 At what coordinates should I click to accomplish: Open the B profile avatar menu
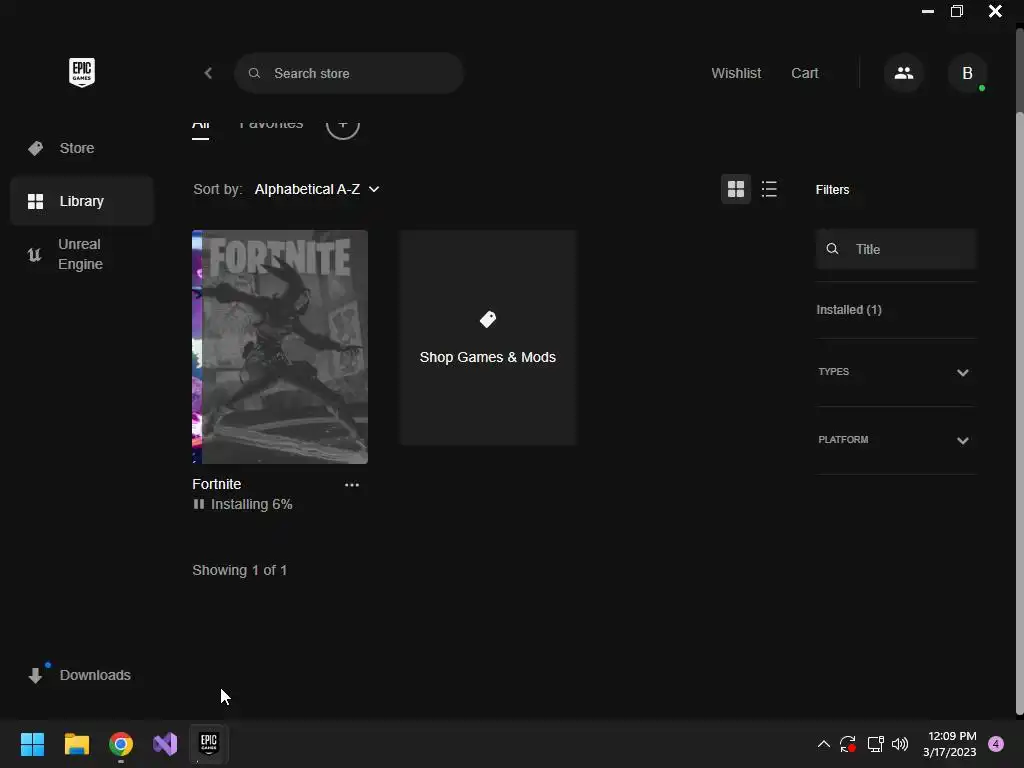pos(967,73)
